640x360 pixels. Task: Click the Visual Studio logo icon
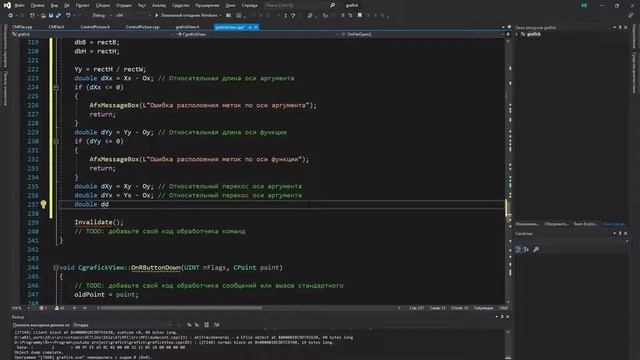pyautogui.click(x=7, y=5)
